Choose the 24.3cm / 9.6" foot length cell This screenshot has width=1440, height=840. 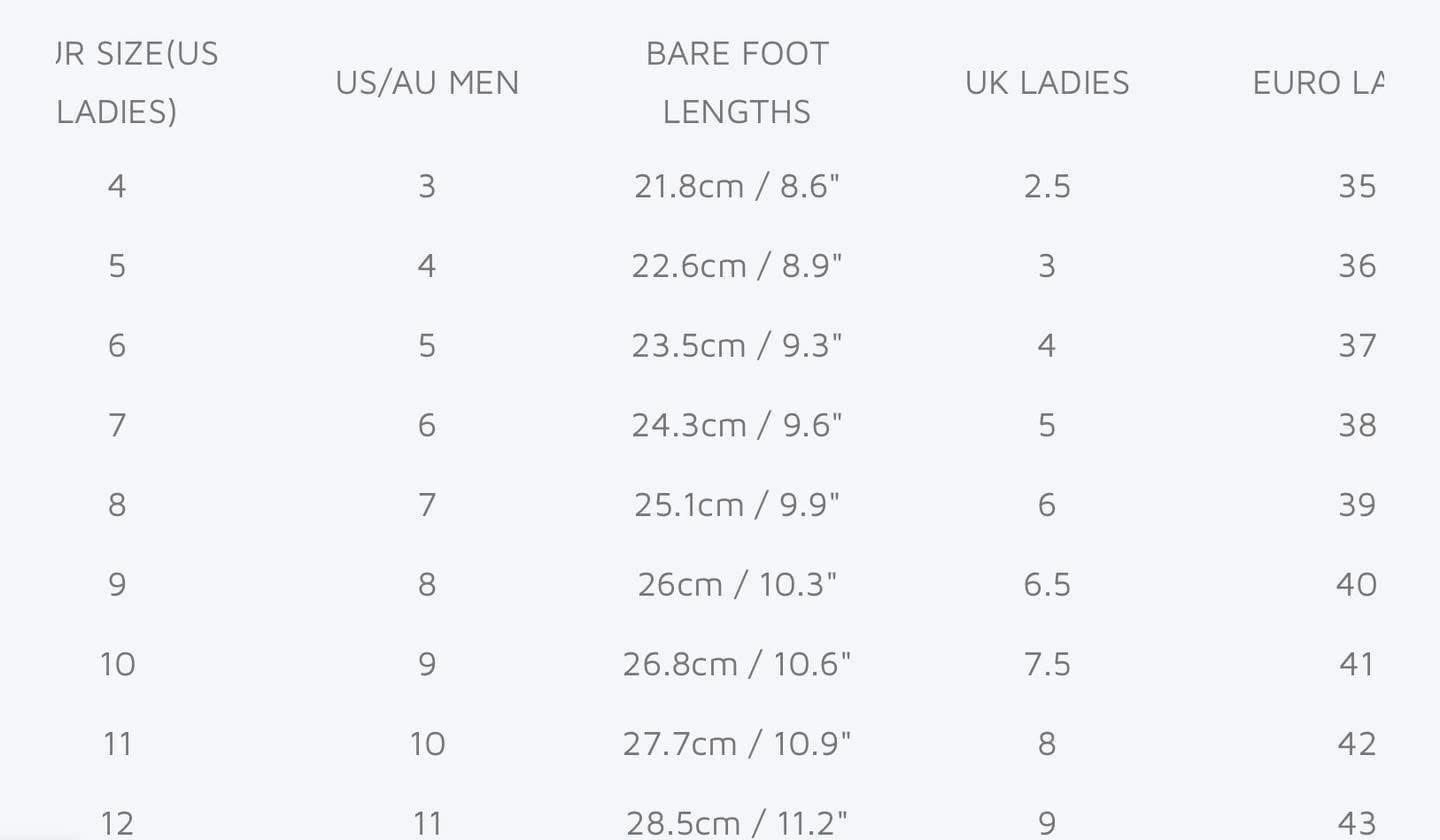(737, 426)
